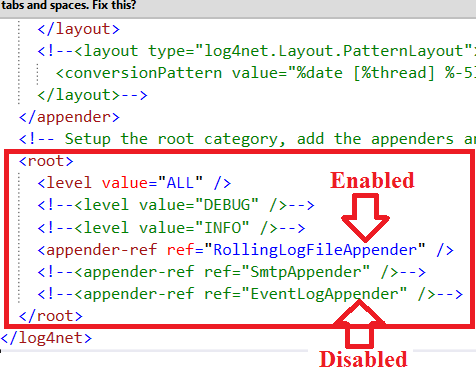
Task: Click the 'Setup the root category' comment
Action: click(247, 139)
